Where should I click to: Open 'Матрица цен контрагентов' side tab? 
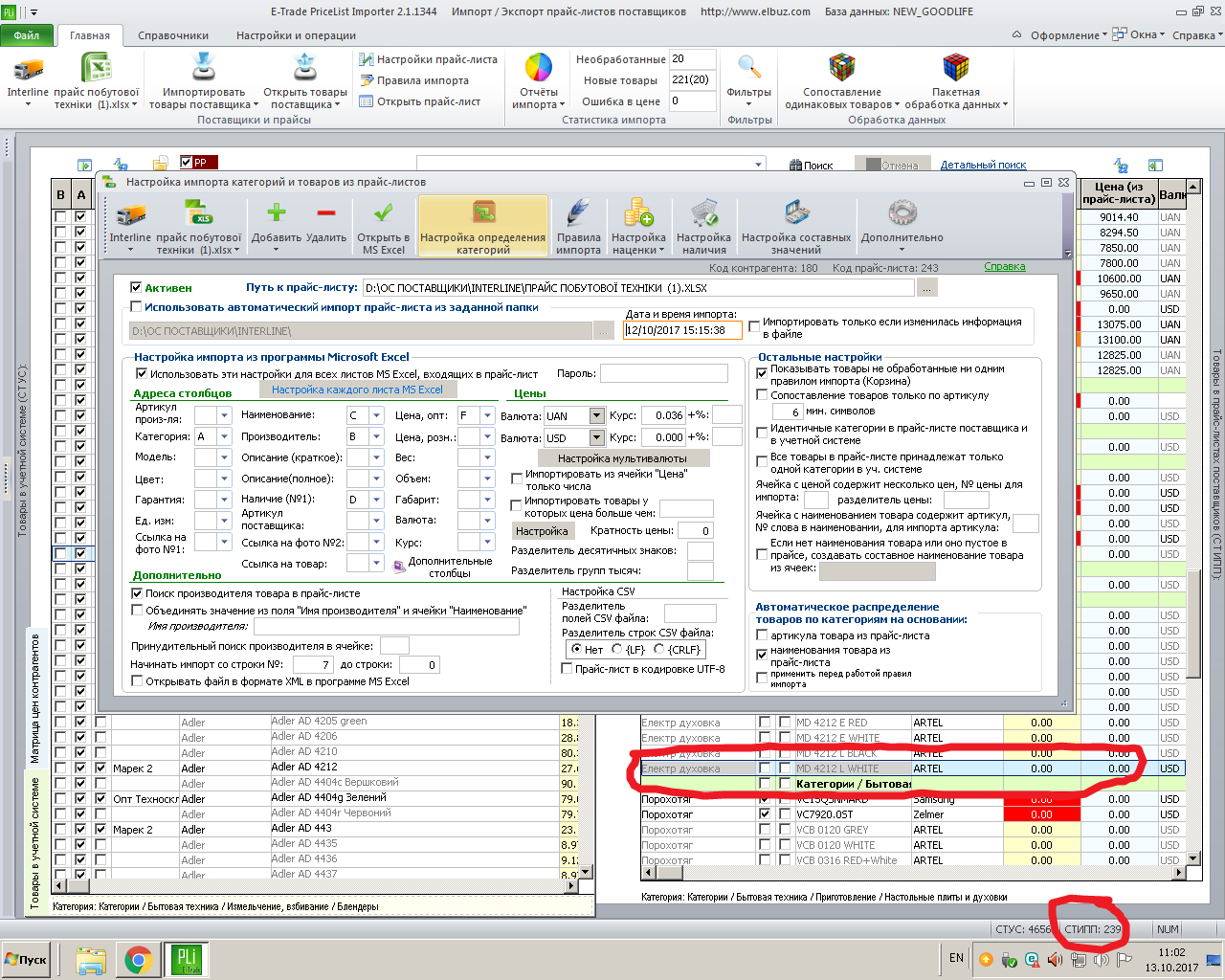click(35, 697)
